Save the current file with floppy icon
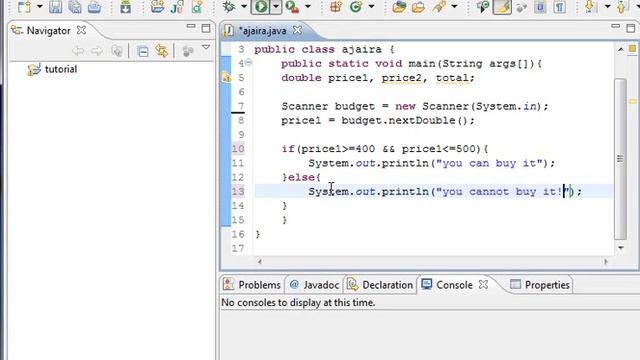 pyautogui.click(x=56, y=7)
